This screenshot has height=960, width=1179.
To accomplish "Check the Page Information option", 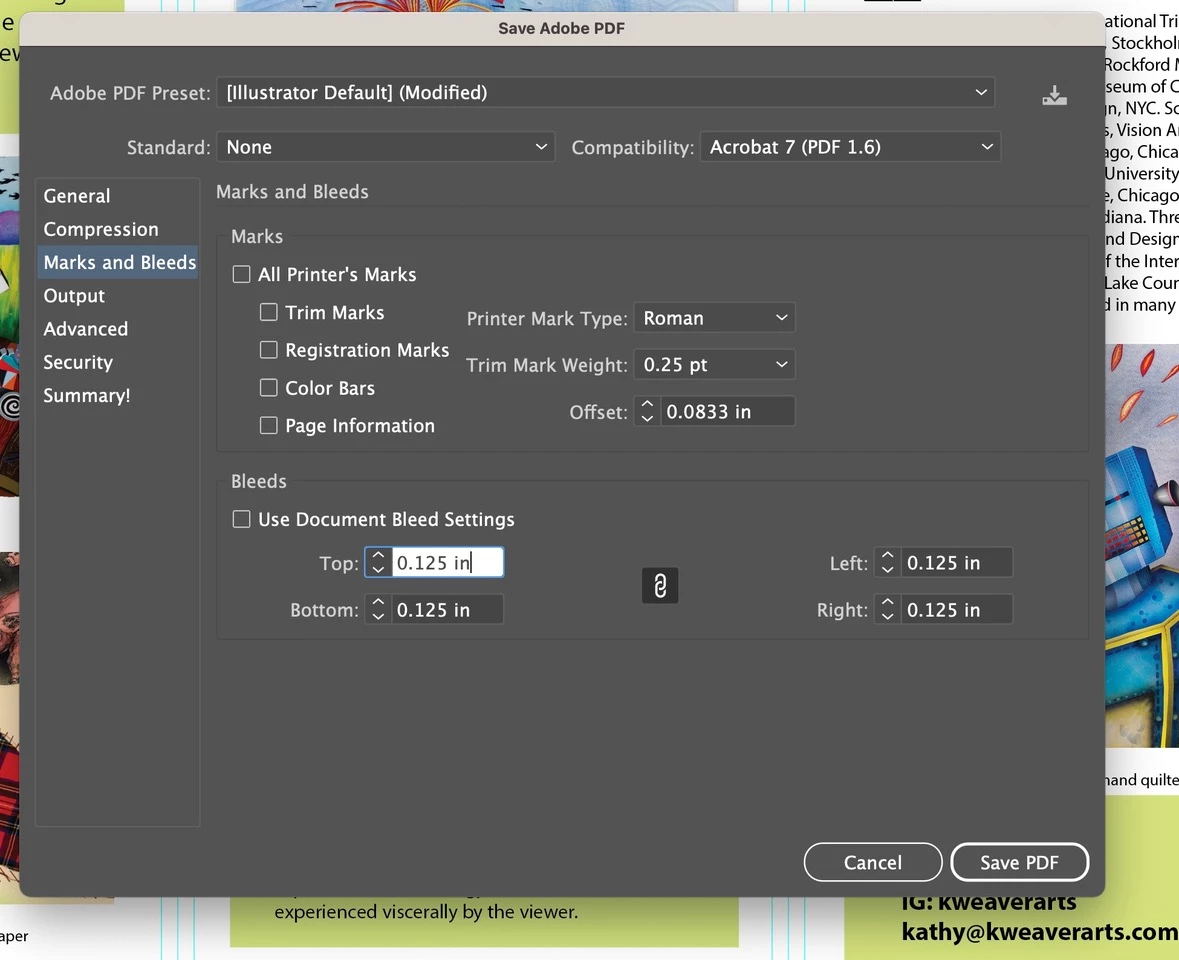I will (x=268, y=425).
